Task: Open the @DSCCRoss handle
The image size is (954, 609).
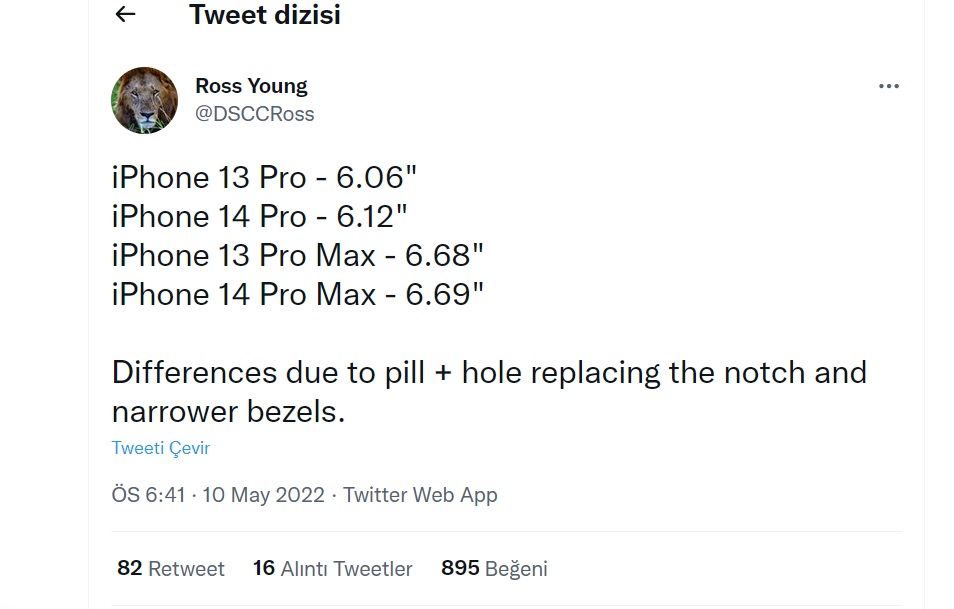Action: 254,114
